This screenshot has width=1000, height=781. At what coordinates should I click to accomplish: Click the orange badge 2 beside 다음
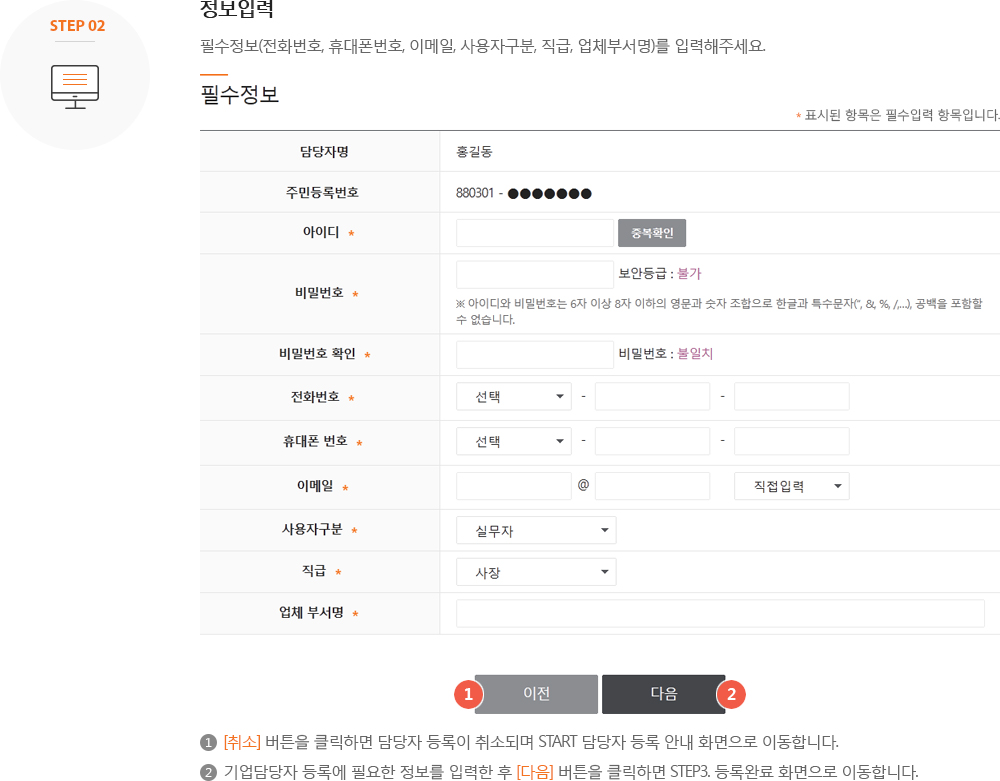731,693
